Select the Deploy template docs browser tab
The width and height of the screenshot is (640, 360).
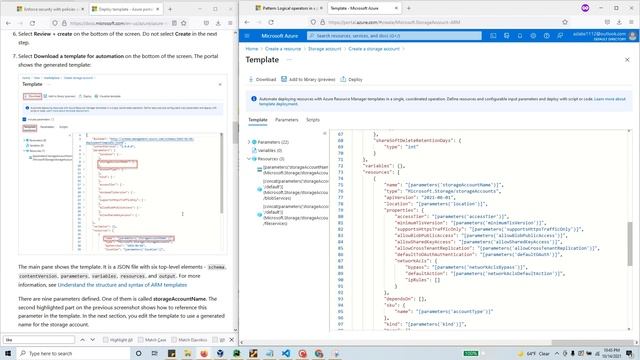pos(125,9)
